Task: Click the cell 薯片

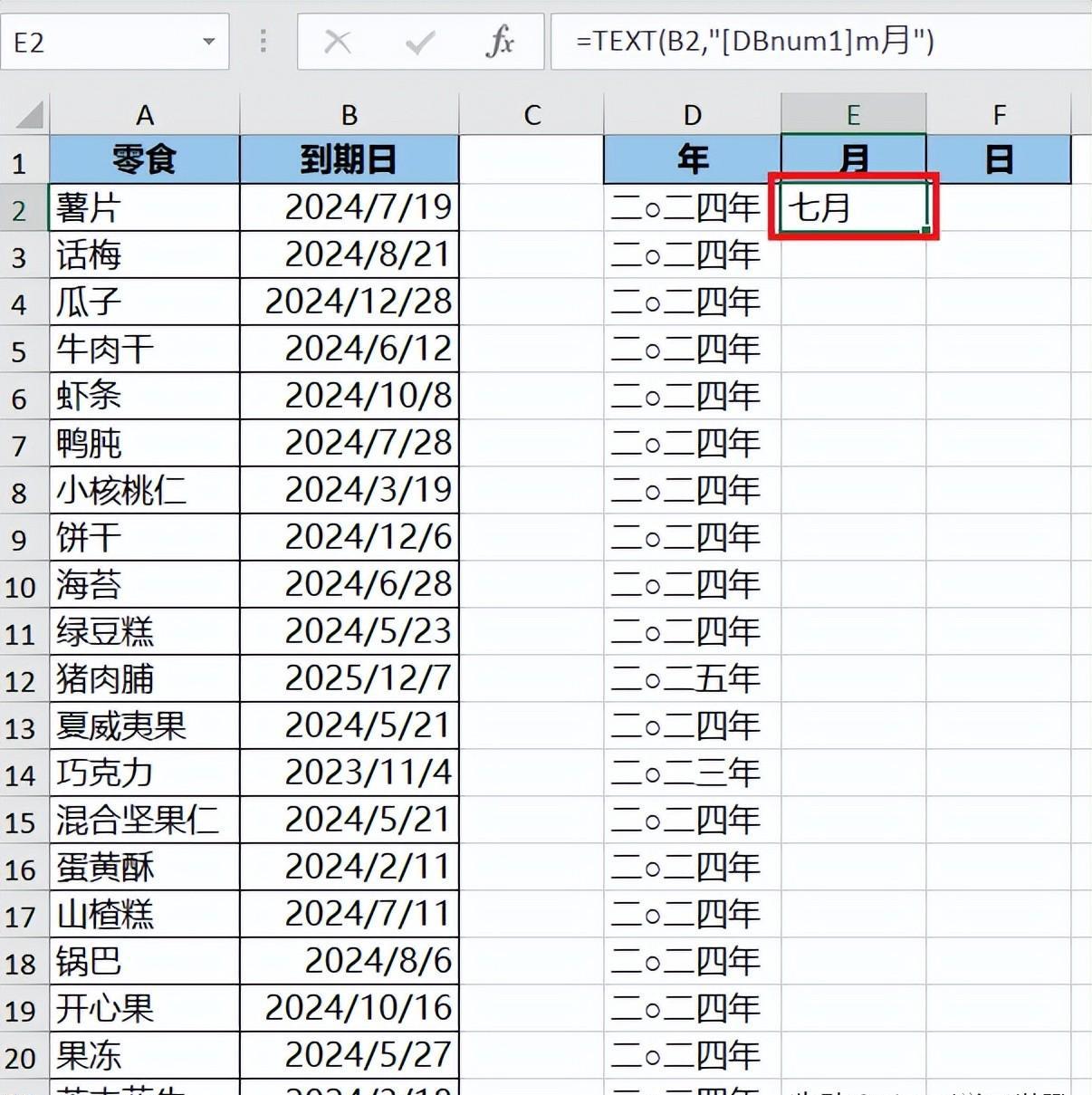Action: click(x=145, y=207)
